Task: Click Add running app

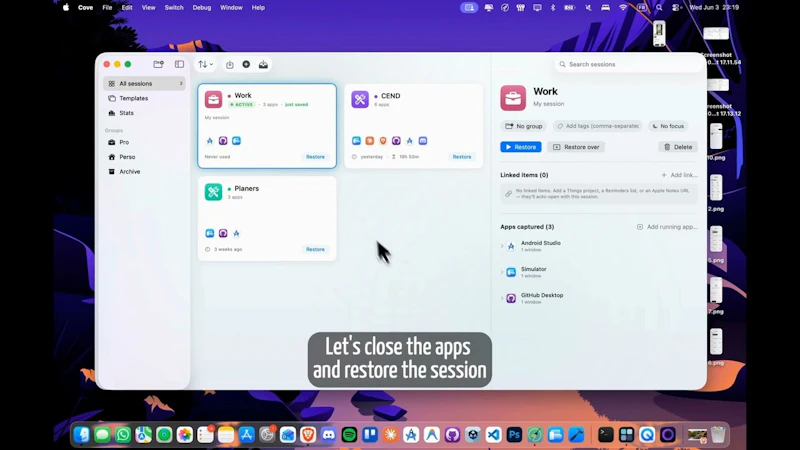Action: pyautogui.click(x=667, y=227)
